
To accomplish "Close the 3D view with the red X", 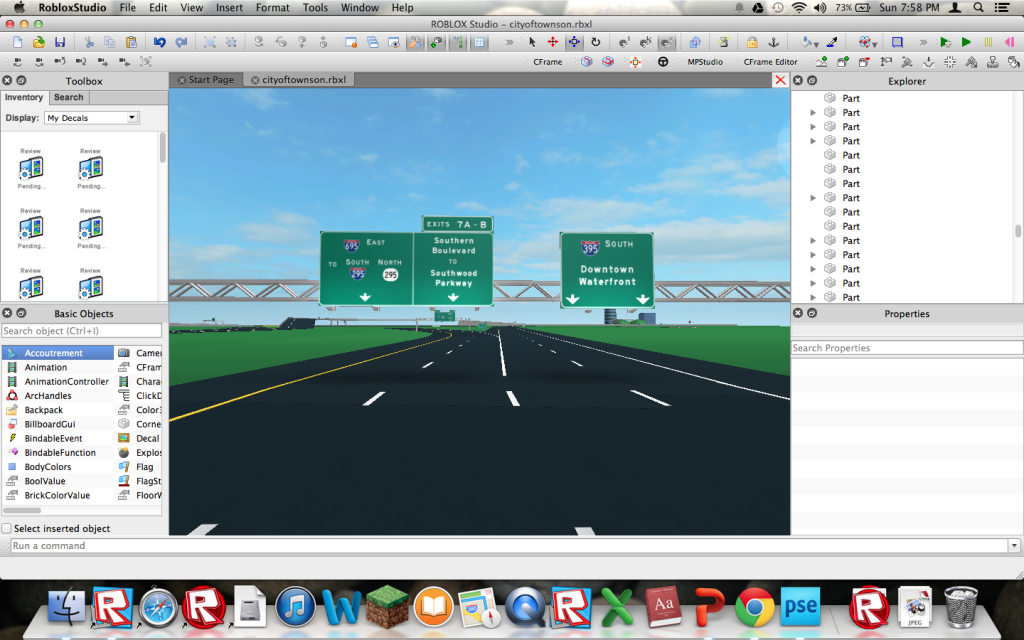I will click(x=780, y=80).
